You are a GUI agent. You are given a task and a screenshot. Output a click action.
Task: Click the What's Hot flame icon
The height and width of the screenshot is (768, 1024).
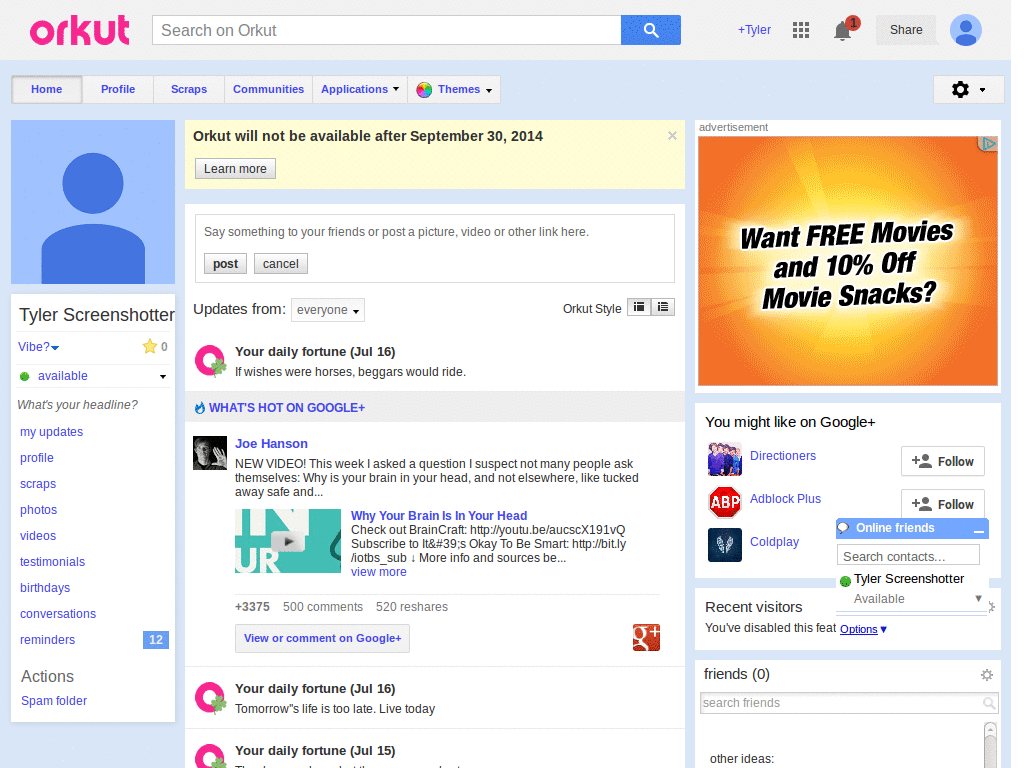(200, 408)
